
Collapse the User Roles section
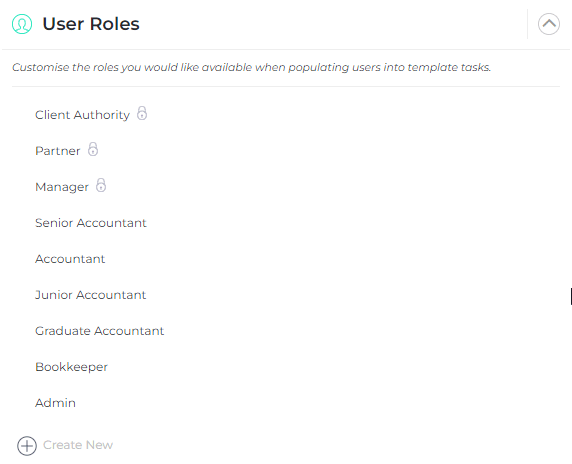pyautogui.click(x=549, y=24)
